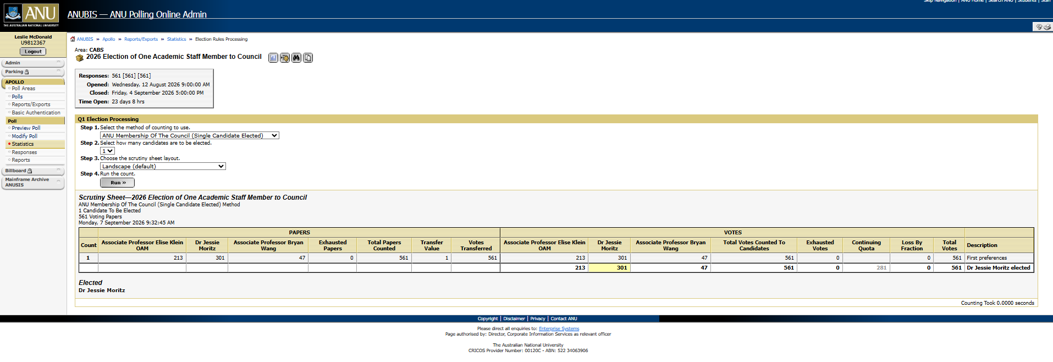The height and width of the screenshot is (362, 1053).
Task: Click the Responses count 561 [561] [561]
Action: pos(131,76)
